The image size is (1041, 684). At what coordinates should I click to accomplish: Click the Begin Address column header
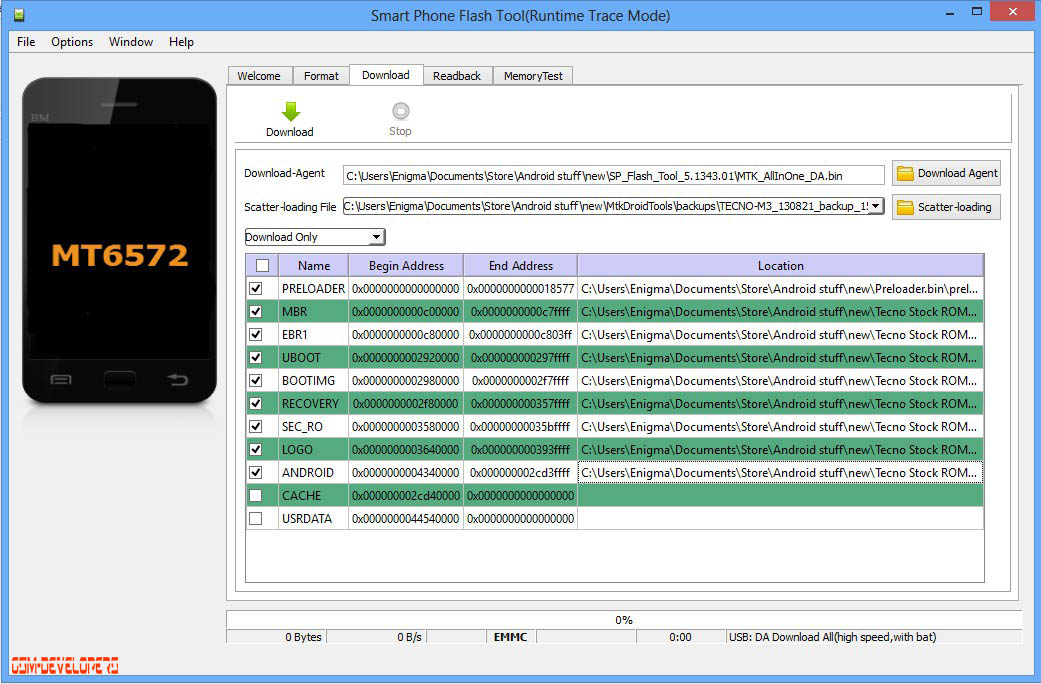tap(406, 266)
